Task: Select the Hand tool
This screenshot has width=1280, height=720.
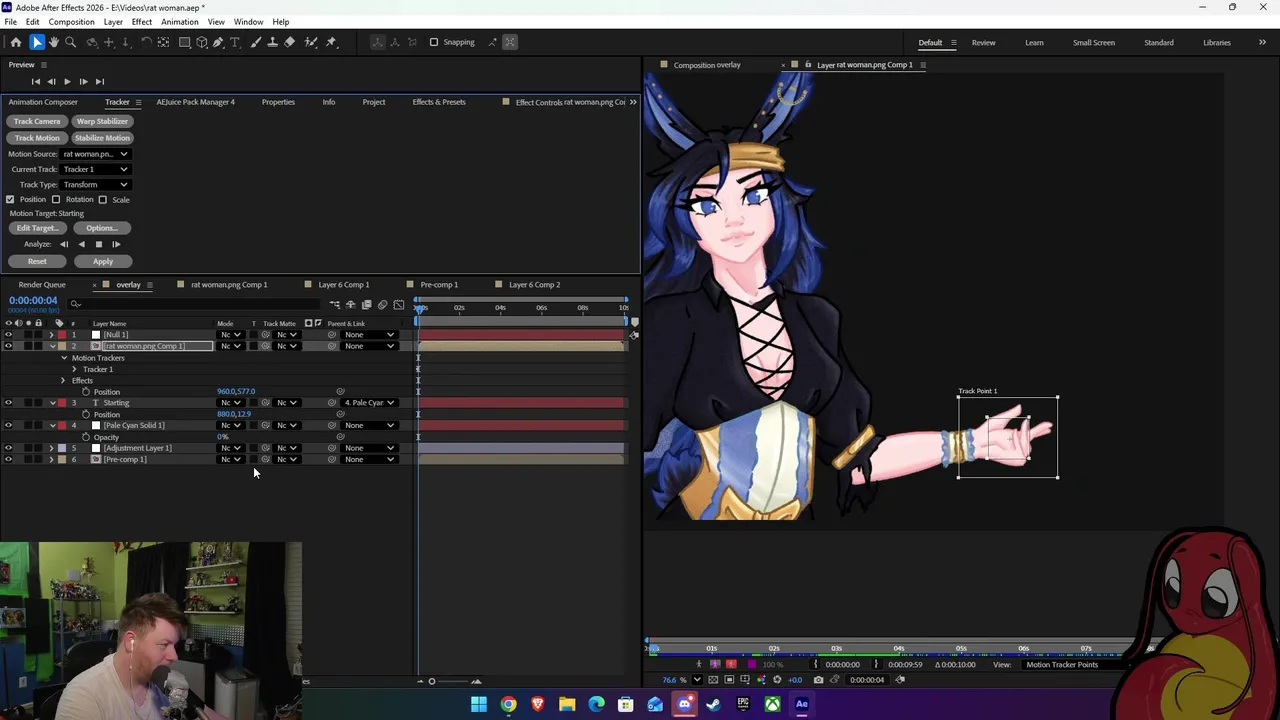Action: click(x=54, y=42)
